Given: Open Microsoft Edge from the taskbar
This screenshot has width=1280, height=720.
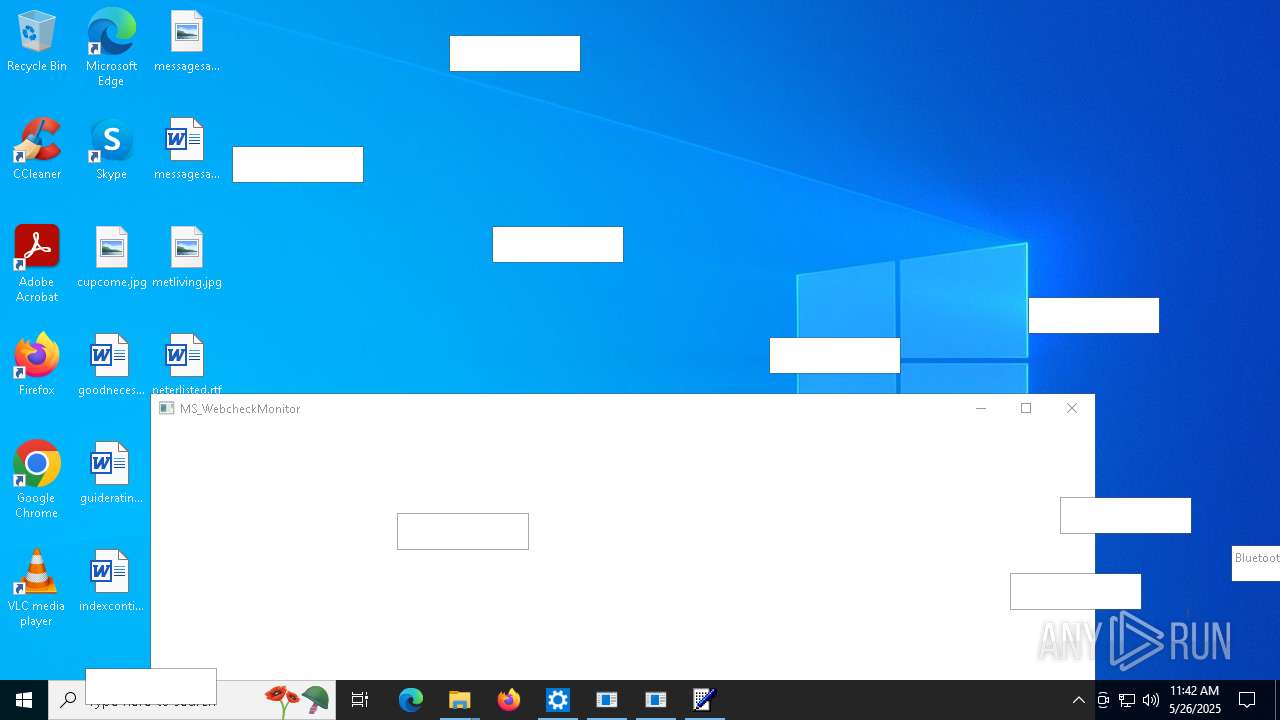Looking at the screenshot, I should coord(411,700).
